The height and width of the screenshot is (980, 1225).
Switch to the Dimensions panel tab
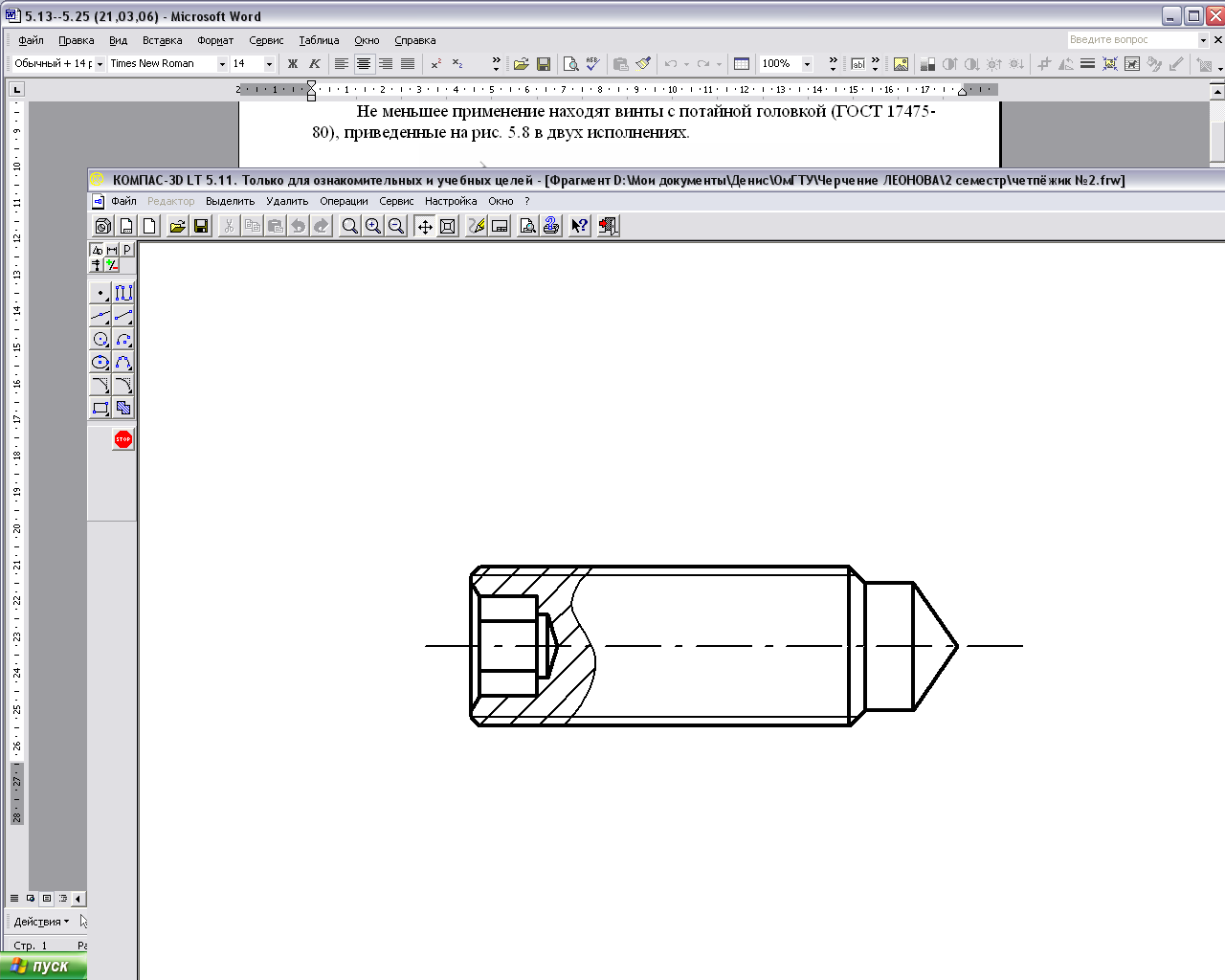click(x=112, y=250)
